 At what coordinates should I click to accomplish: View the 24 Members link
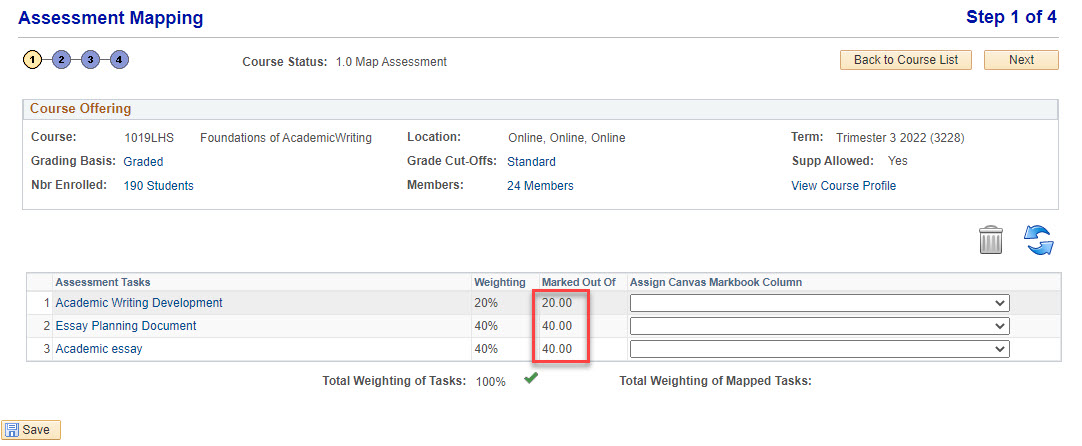point(540,186)
